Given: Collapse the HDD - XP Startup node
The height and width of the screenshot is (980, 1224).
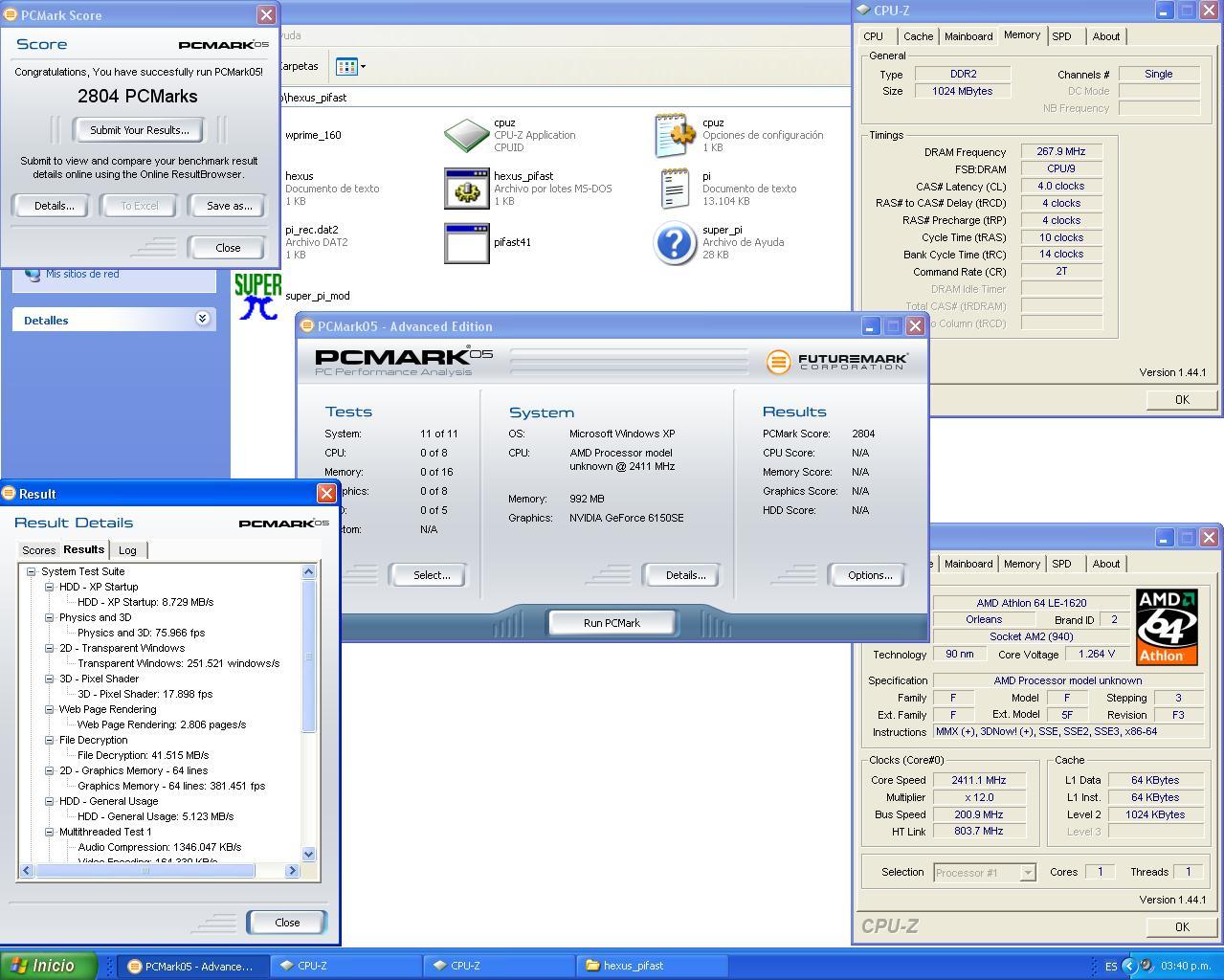Looking at the screenshot, I should pos(49,587).
